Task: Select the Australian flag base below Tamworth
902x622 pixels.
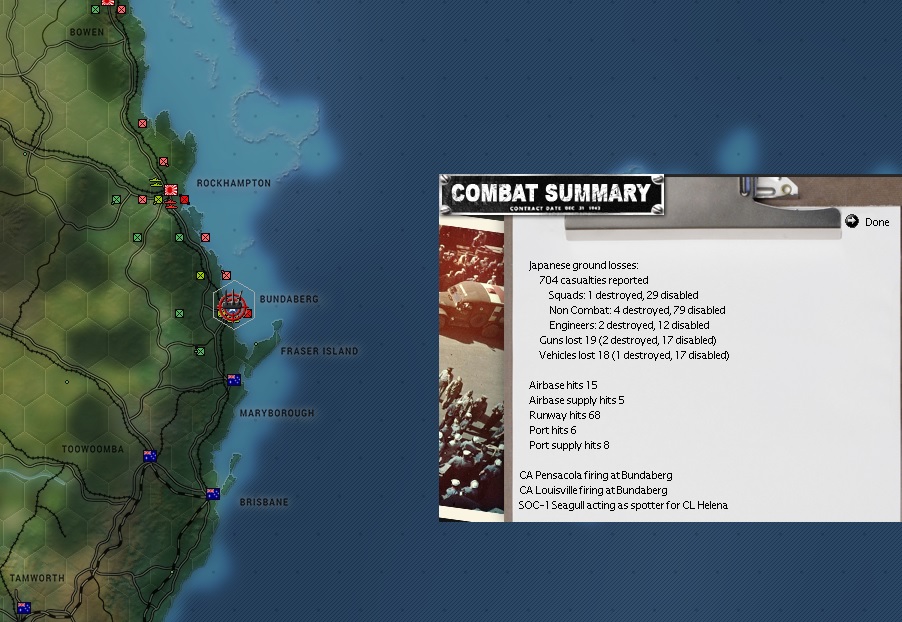Action: click(x=24, y=608)
